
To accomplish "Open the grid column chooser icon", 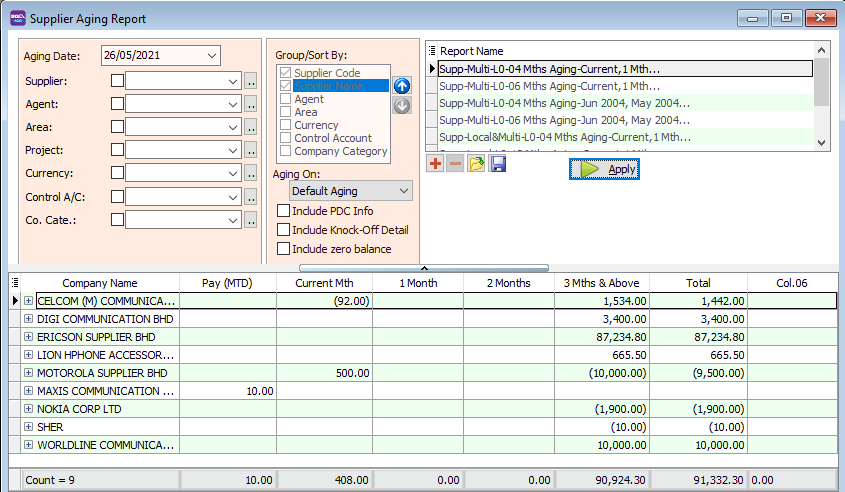I will coord(14,283).
